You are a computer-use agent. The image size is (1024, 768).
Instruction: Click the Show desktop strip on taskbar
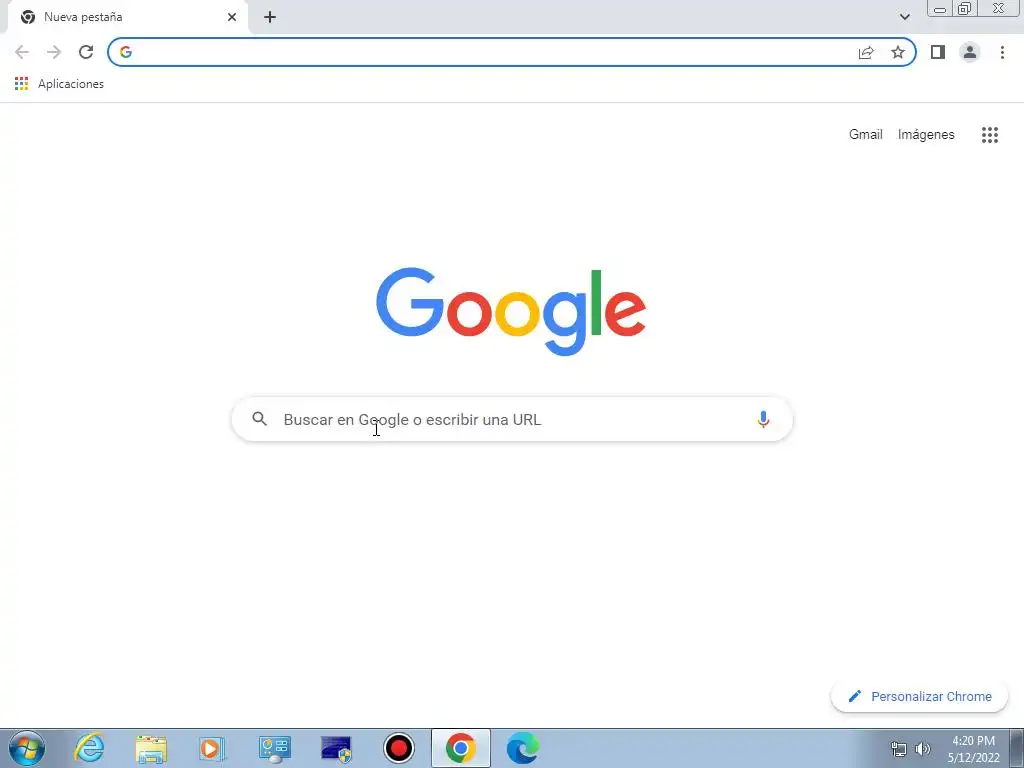(1017, 748)
